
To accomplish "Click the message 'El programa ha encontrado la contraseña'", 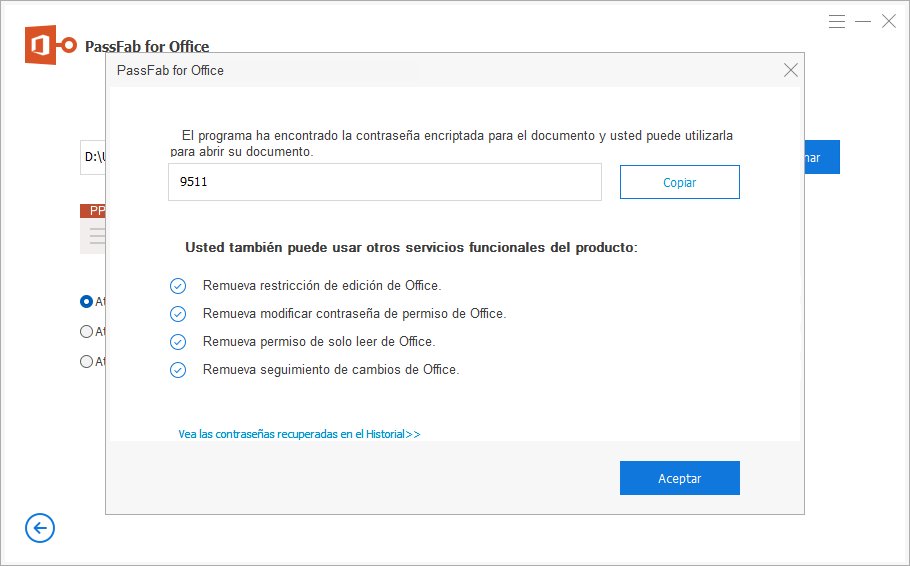I will tap(452, 143).
